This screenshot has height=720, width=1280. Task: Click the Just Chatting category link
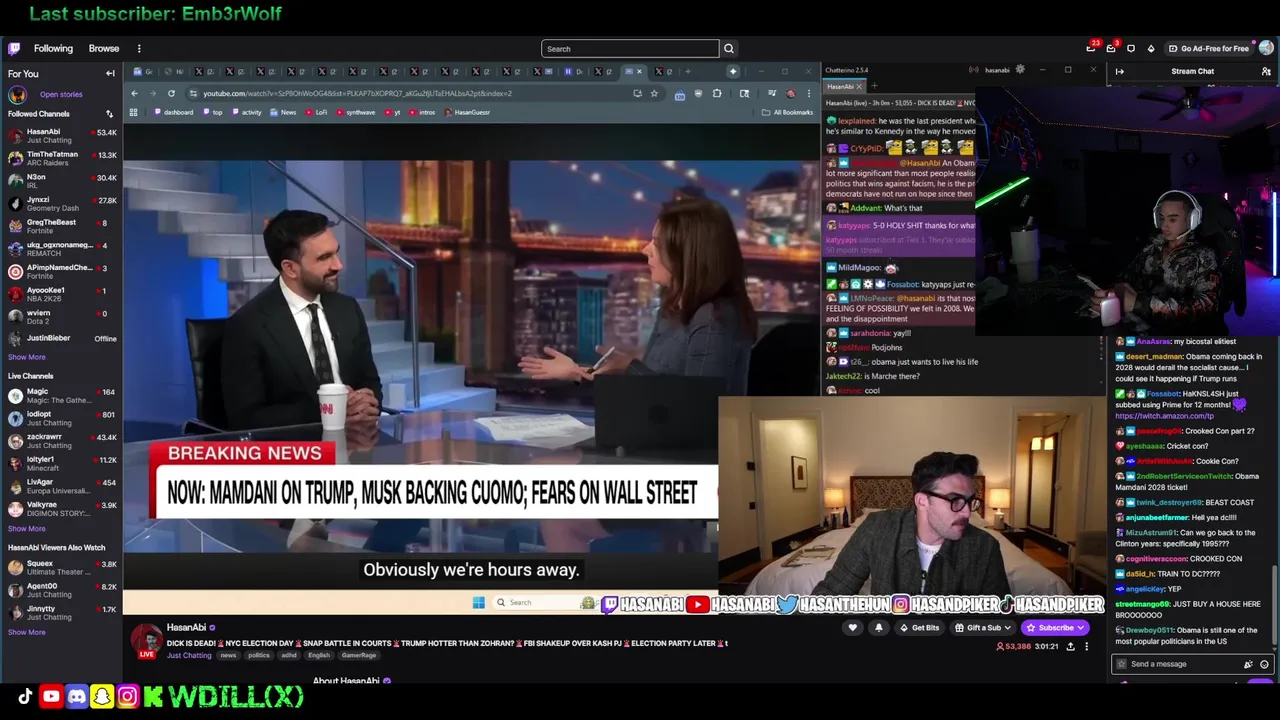189,655
